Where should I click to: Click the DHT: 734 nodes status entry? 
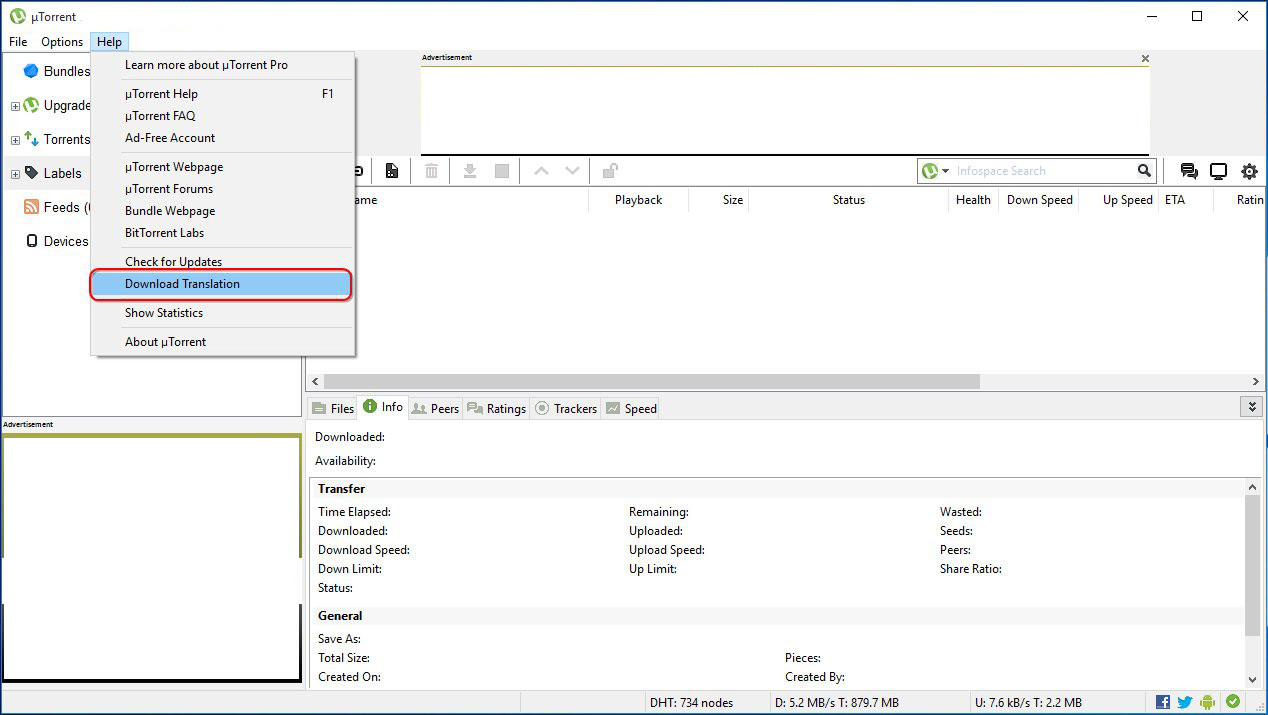pyautogui.click(x=691, y=702)
